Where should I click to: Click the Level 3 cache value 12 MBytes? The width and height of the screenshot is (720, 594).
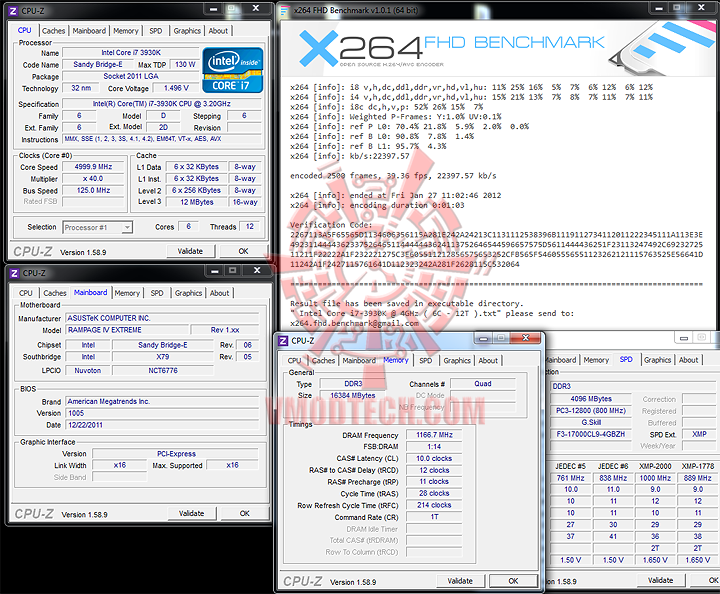tap(197, 202)
